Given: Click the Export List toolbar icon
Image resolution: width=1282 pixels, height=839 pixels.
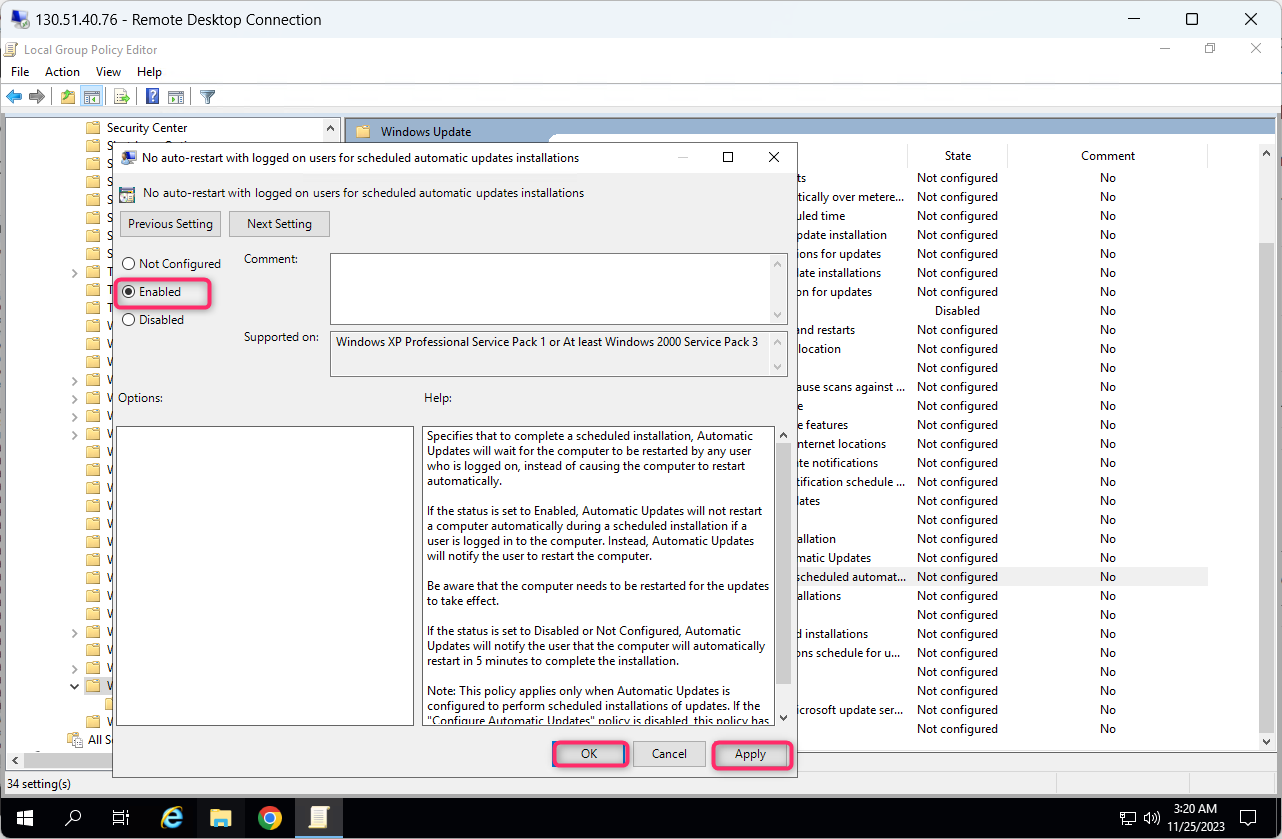Looking at the screenshot, I should click(122, 97).
